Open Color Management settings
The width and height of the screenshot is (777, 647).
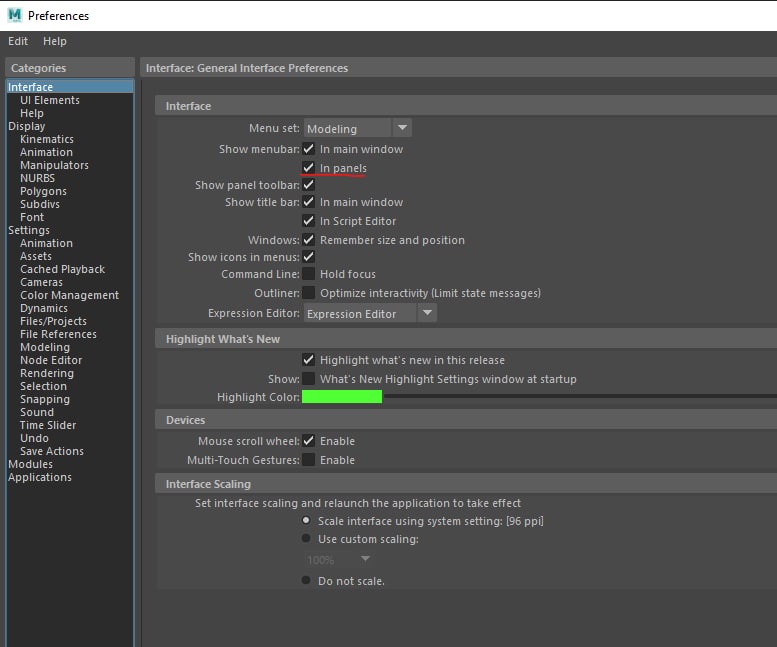tap(69, 295)
